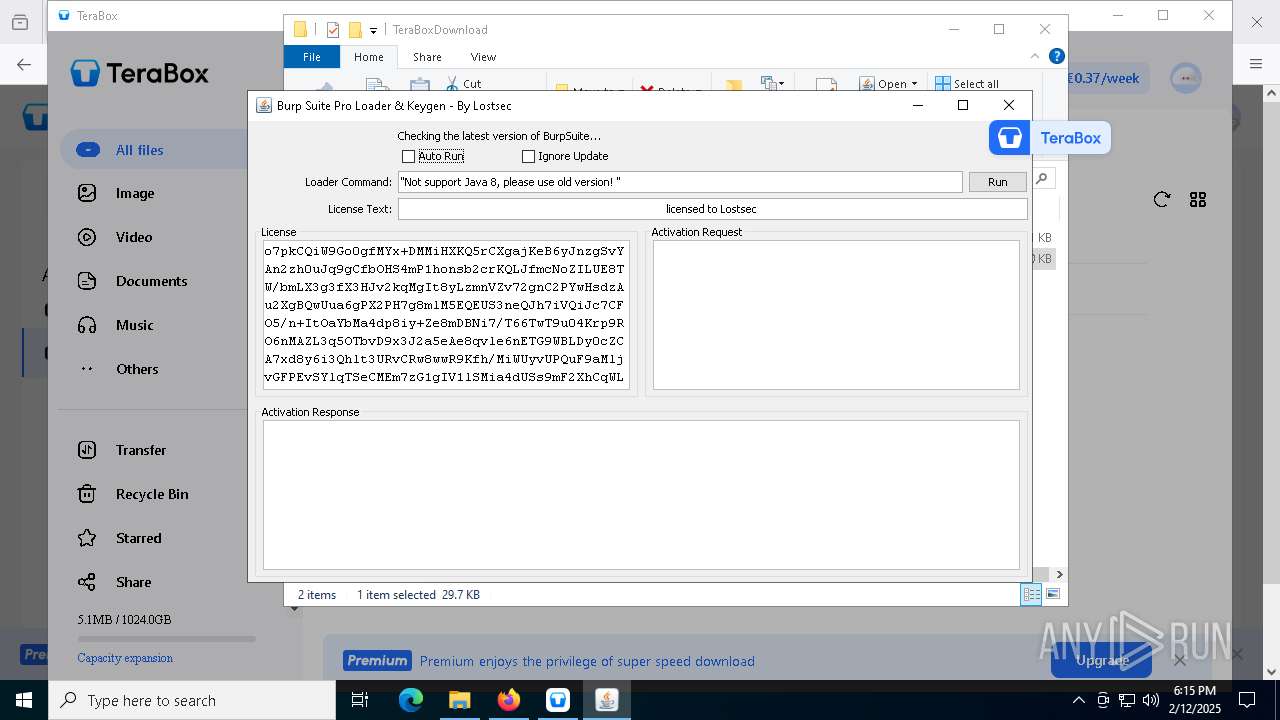The height and width of the screenshot is (720, 1280).
Task: Select the View ribbon tab
Action: click(483, 57)
